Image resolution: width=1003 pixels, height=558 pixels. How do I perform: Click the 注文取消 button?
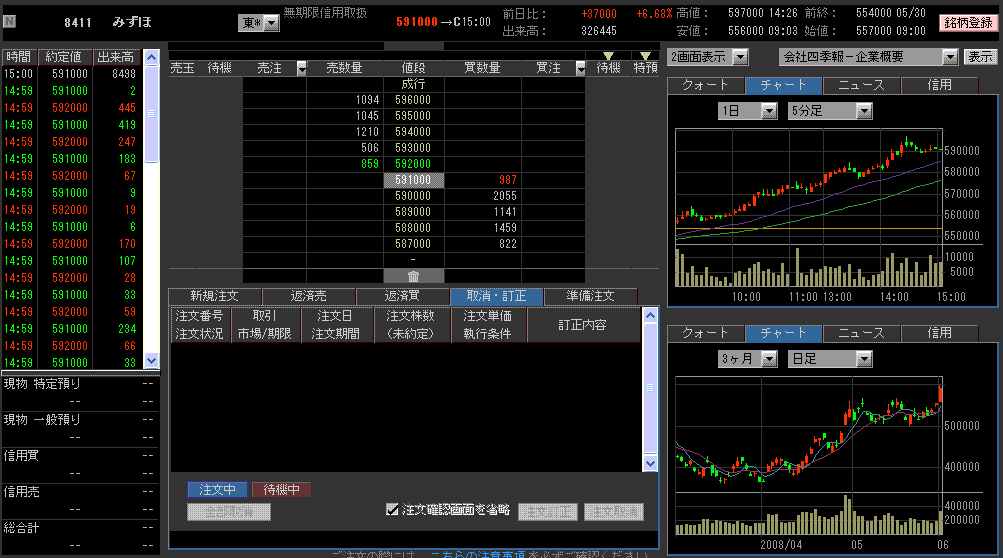tap(614, 512)
